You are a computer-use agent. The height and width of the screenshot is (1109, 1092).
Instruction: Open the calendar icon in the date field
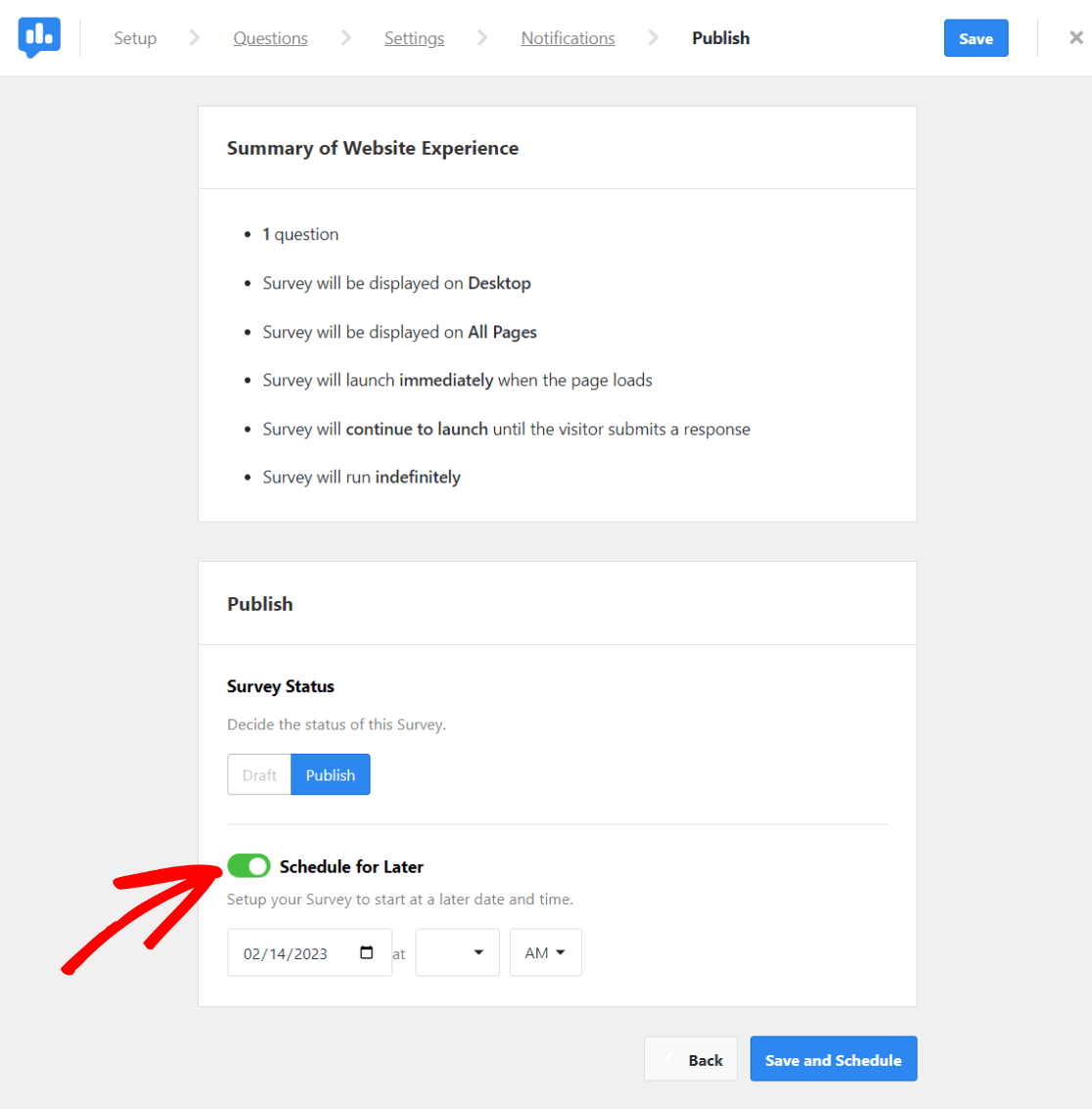point(368,952)
